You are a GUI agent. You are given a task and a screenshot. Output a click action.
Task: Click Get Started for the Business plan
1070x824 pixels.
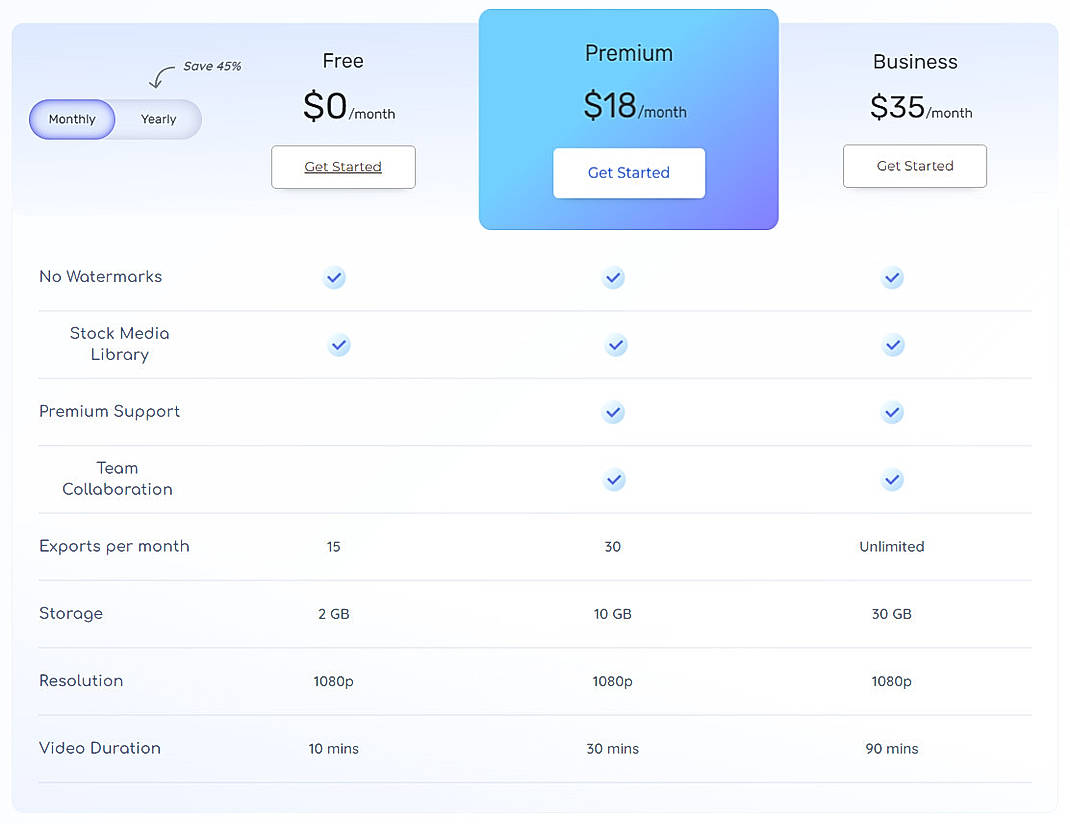914,166
